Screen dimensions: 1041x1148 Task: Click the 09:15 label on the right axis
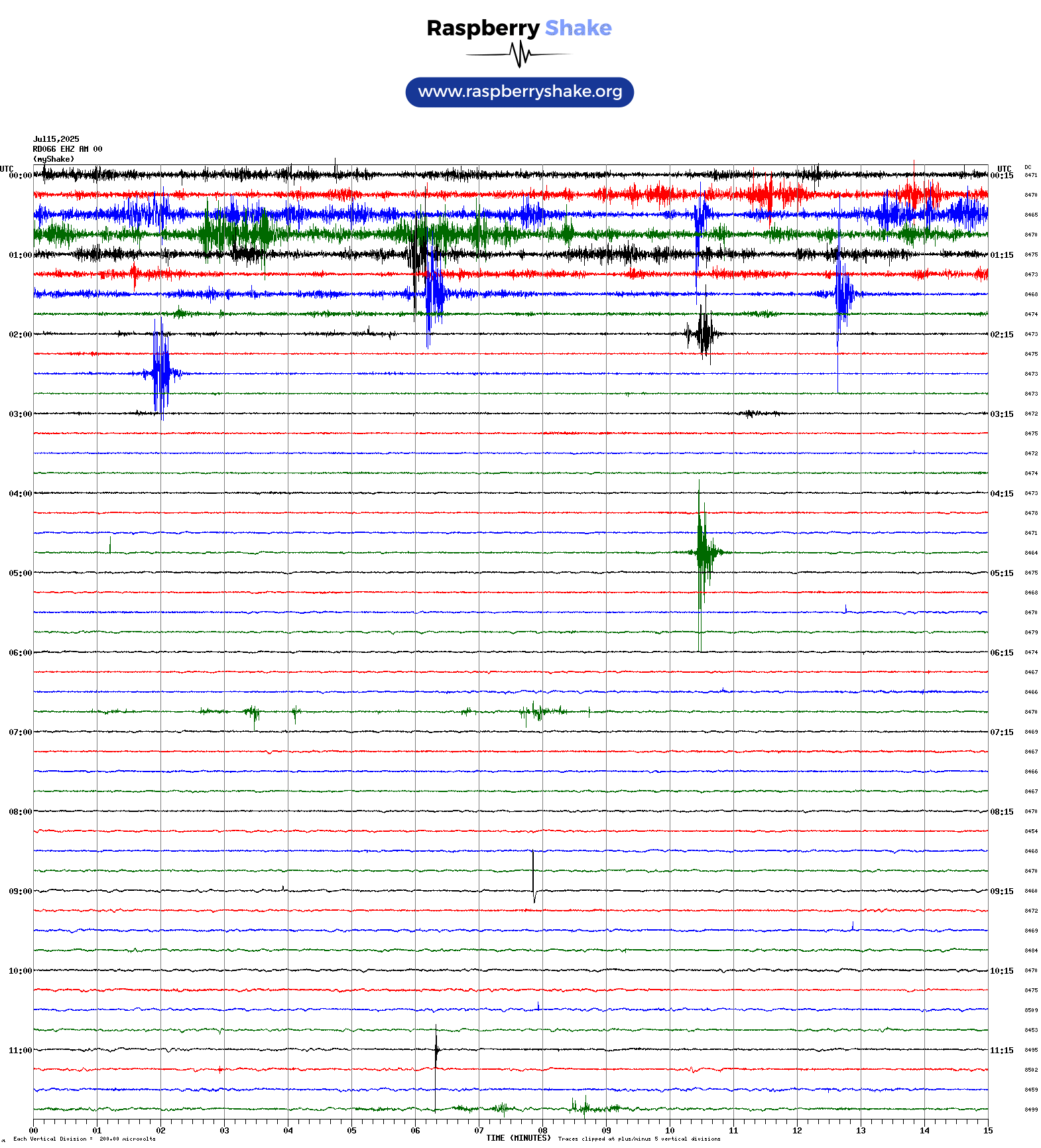(x=1001, y=891)
